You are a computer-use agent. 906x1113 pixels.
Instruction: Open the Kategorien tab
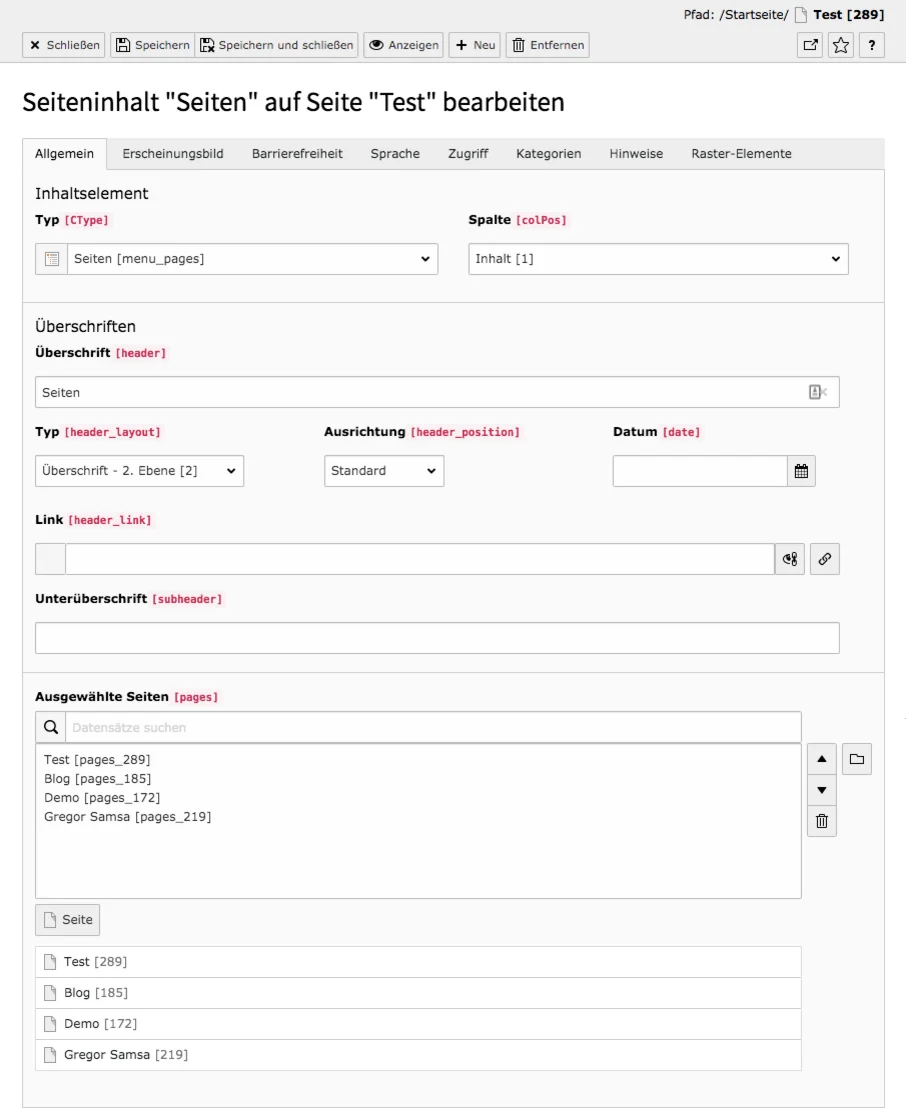(548, 153)
